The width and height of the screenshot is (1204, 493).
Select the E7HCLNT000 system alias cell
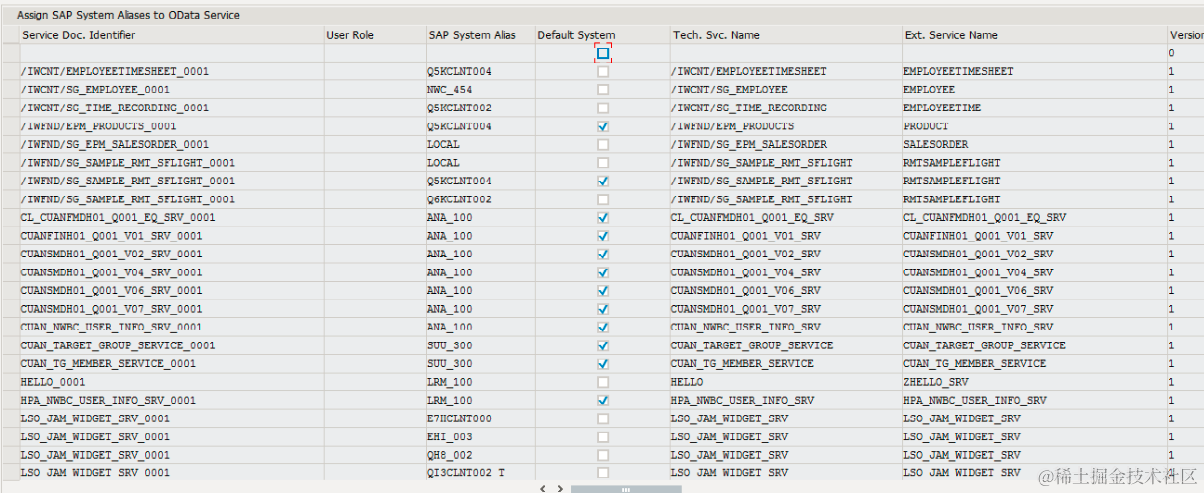tap(480, 418)
